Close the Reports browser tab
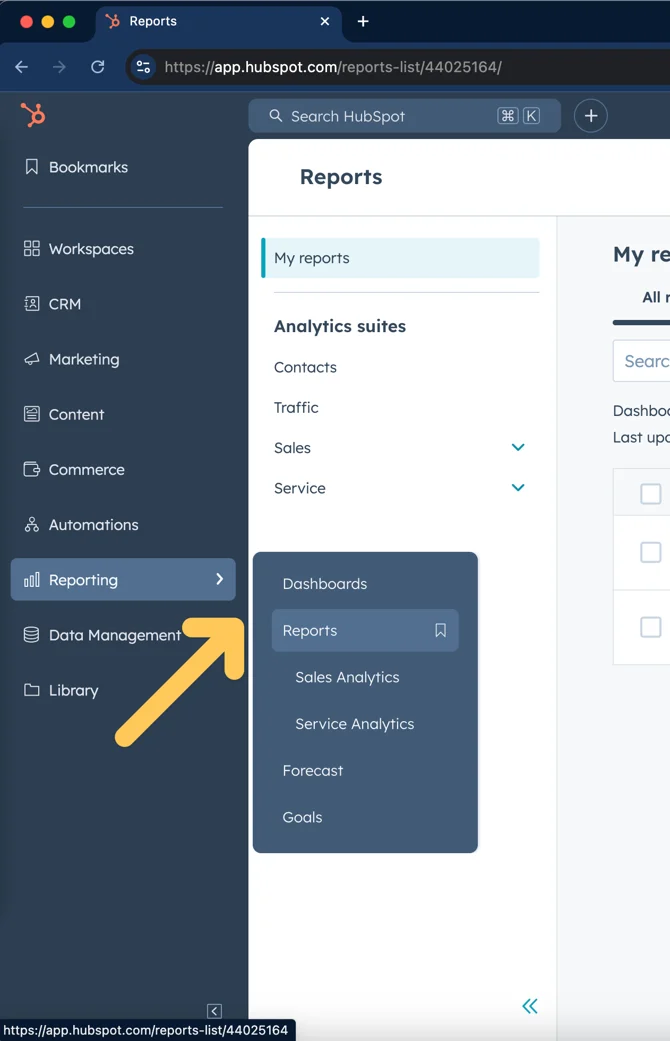This screenshot has height=1041, width=670. coord(325,21)
